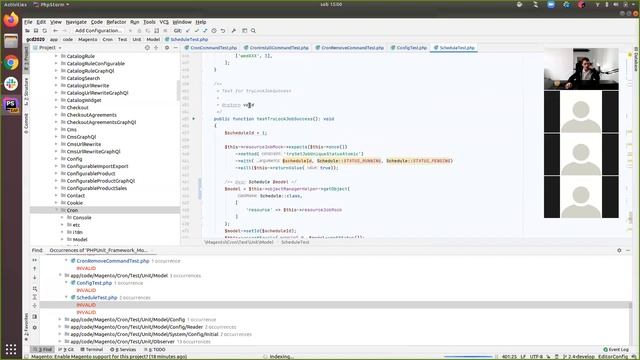Click the Synchronize toolbar icon
Screen dimensions: 640x360
tap(44, 31)
